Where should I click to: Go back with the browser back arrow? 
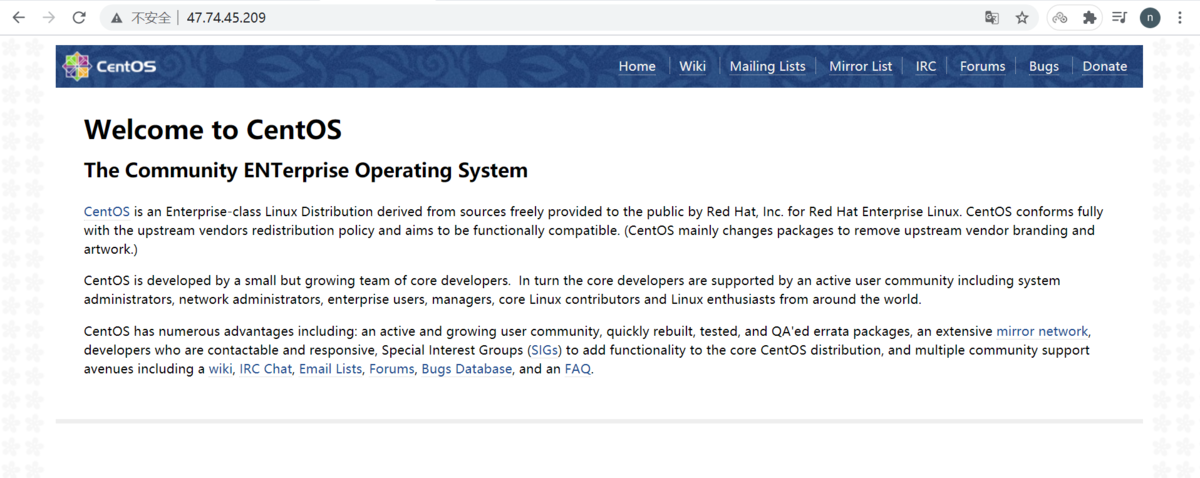[18, 18]
